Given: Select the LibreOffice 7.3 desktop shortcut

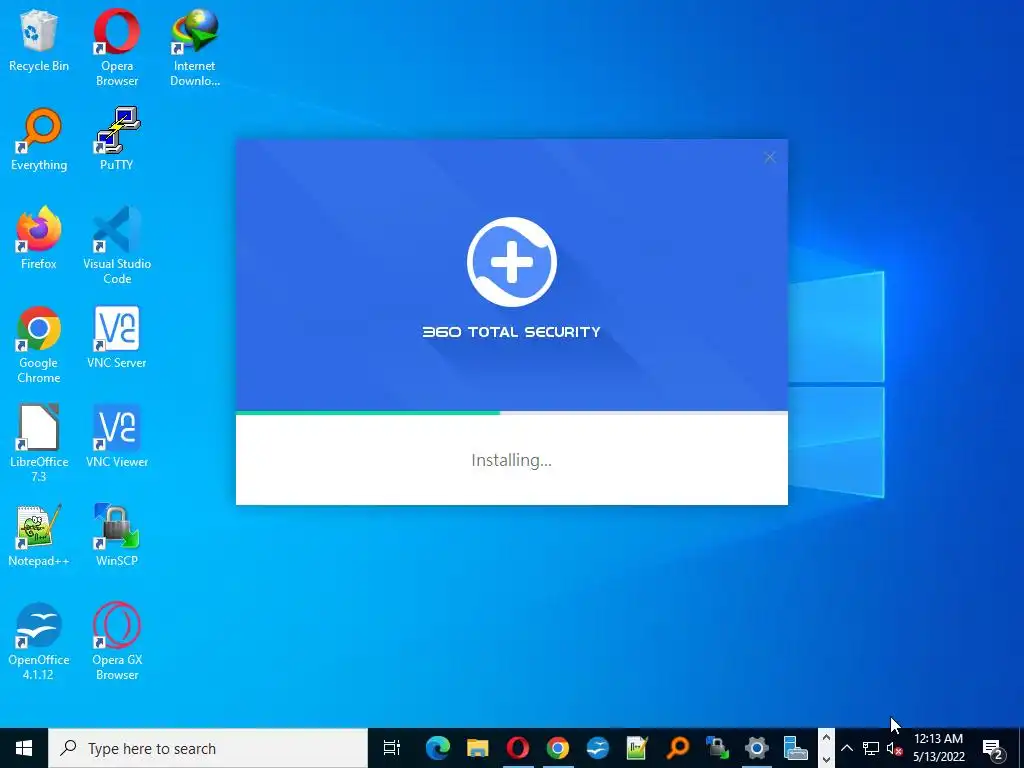Looking at the screenshot, I should pyautogui.click(x=39, y=443).
